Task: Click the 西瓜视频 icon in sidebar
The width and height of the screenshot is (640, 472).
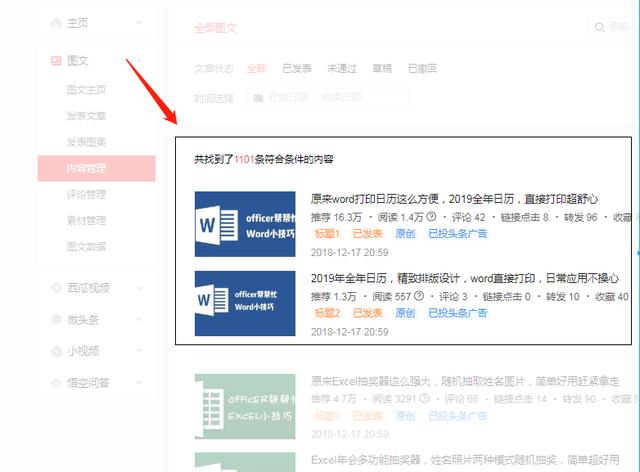Action: pos(56,287)
